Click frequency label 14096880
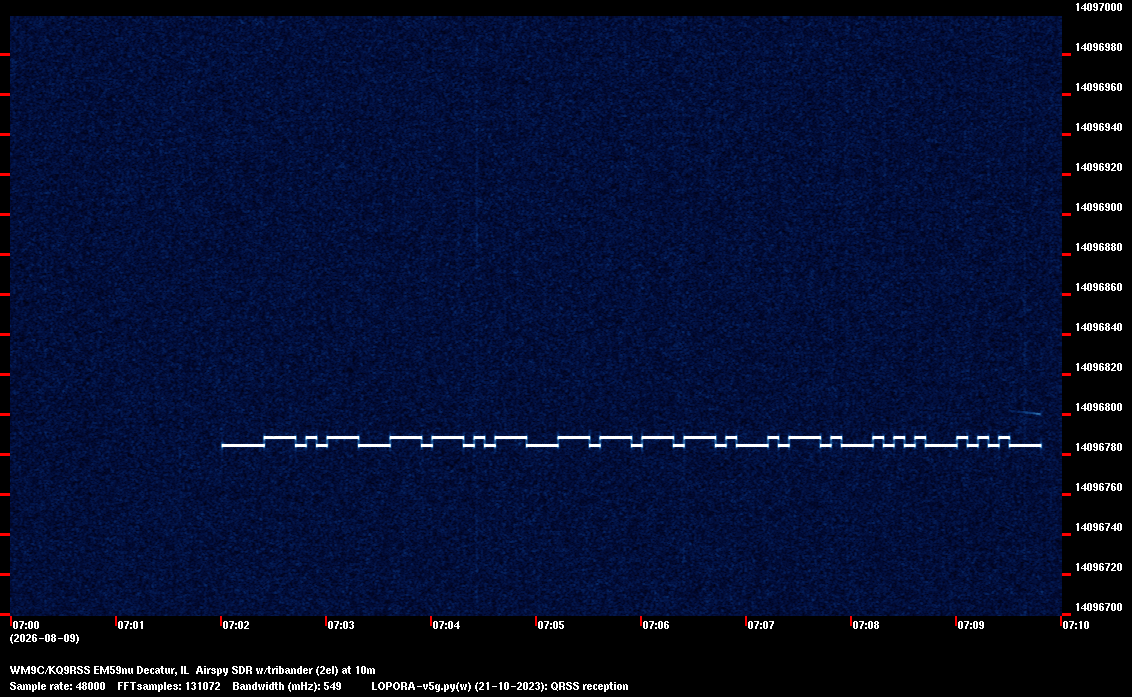The height and width of the screenshot is (697, 1132). [x=1099, y=247]
